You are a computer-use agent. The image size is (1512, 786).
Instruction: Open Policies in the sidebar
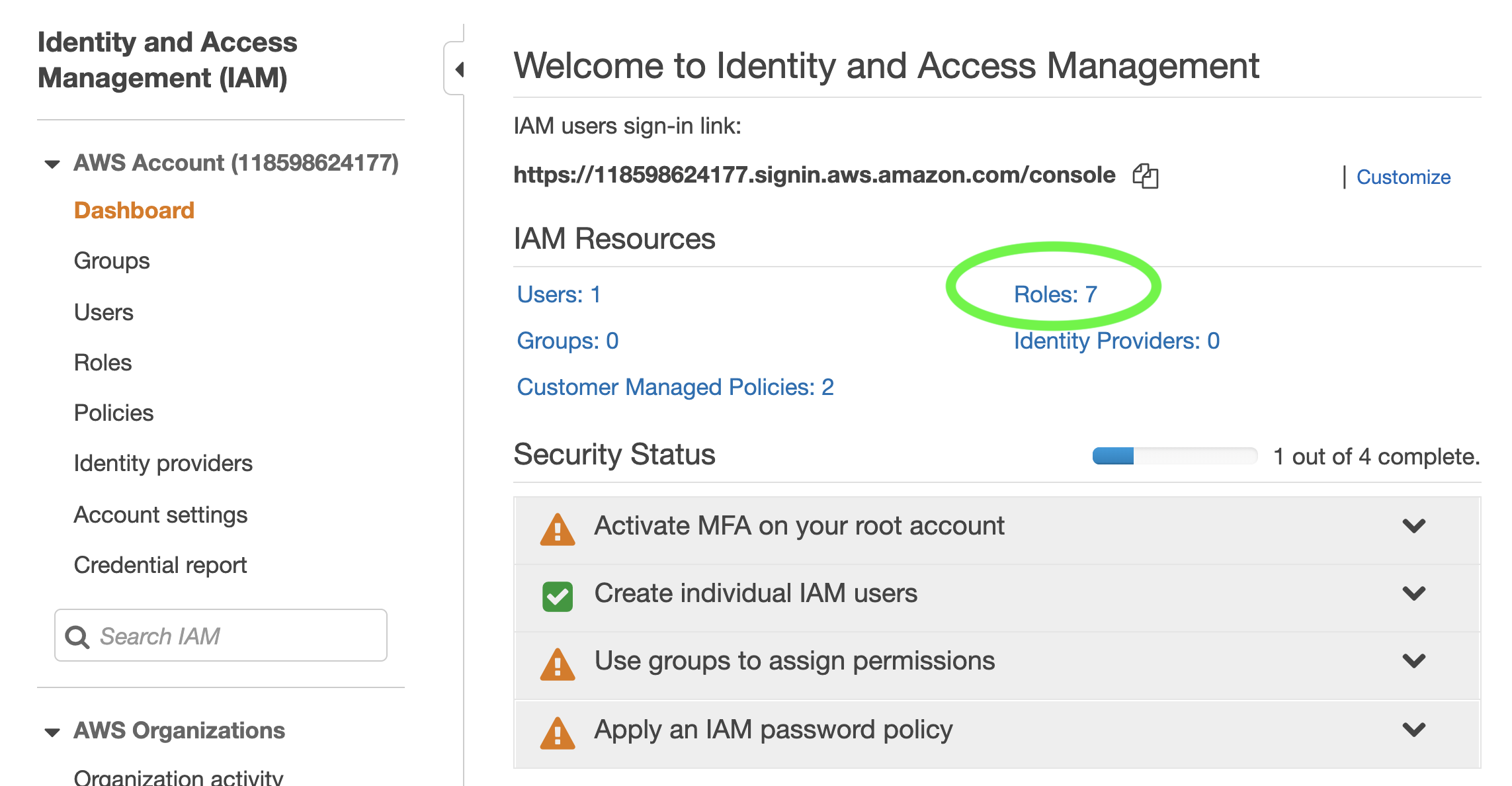coord(114,413)
